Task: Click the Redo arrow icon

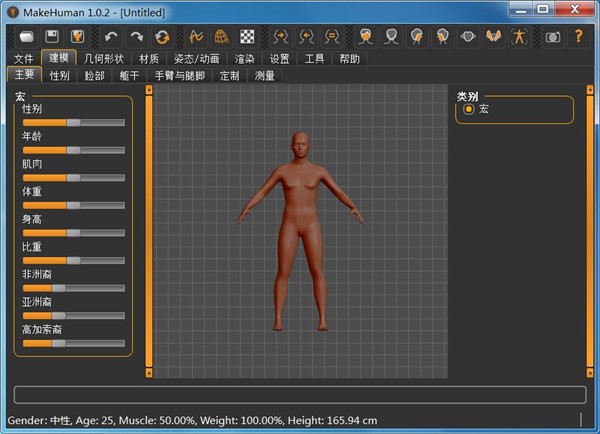Action: 137,37
